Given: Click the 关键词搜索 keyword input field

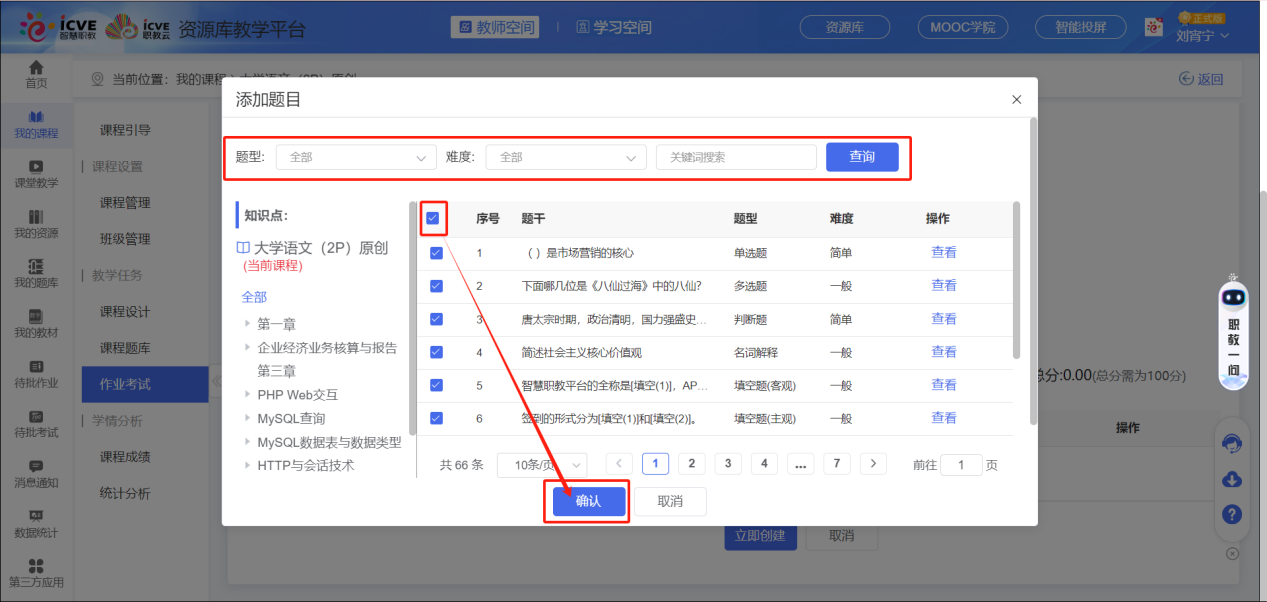Looking at the screenshot, I should 736,157.
